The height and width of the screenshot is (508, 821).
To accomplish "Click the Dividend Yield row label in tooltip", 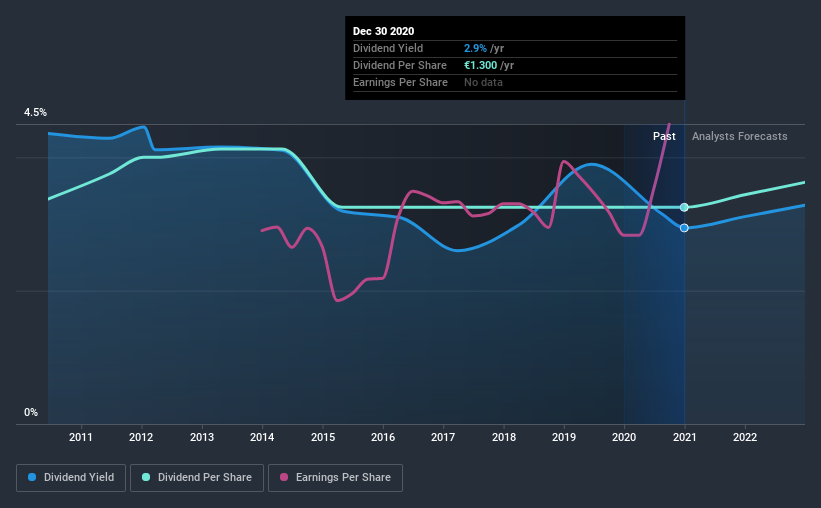I will [388, 48].
